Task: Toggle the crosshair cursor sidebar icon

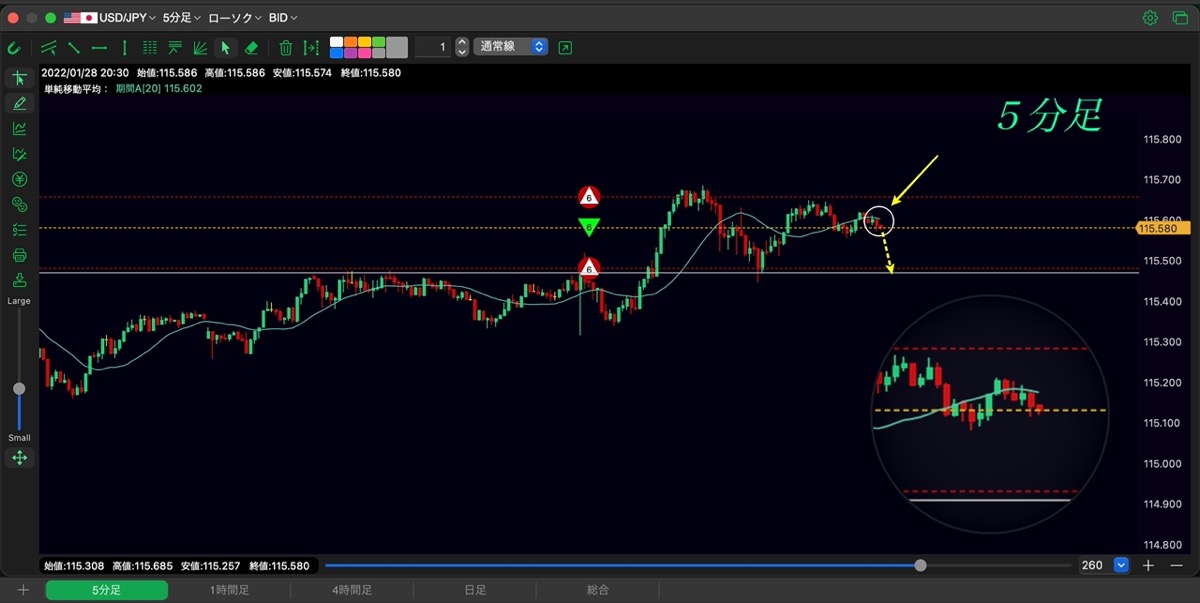Action: click(19, 78)
